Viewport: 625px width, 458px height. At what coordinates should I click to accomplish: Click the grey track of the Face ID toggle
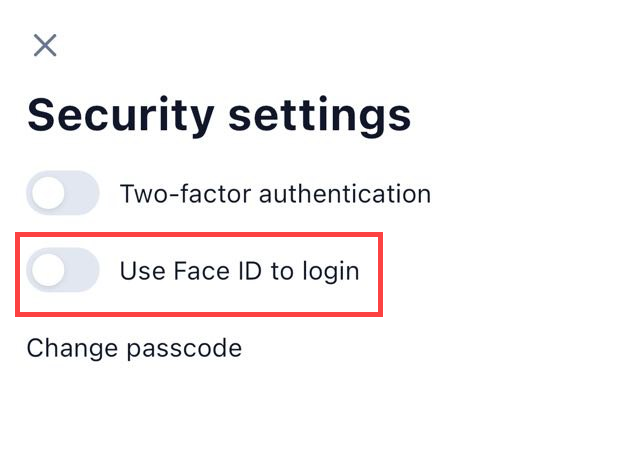click(82, 270)
